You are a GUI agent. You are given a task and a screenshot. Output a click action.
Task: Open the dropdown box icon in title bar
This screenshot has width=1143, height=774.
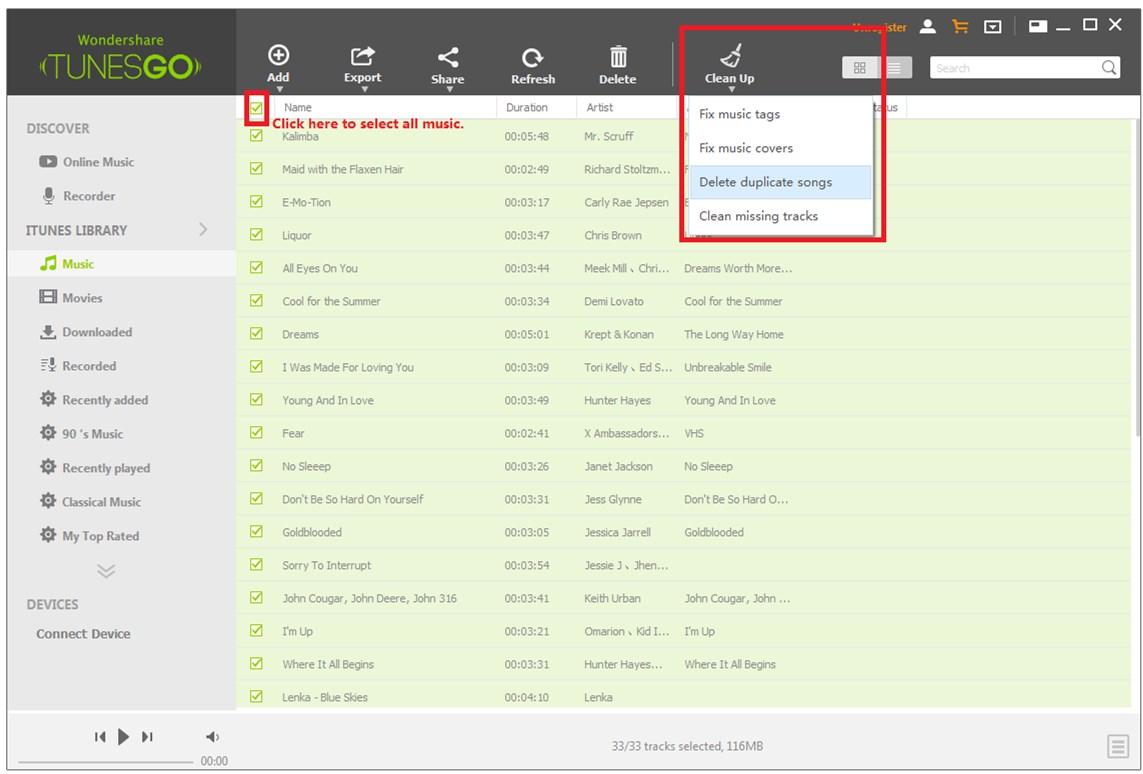click(992, 27)
